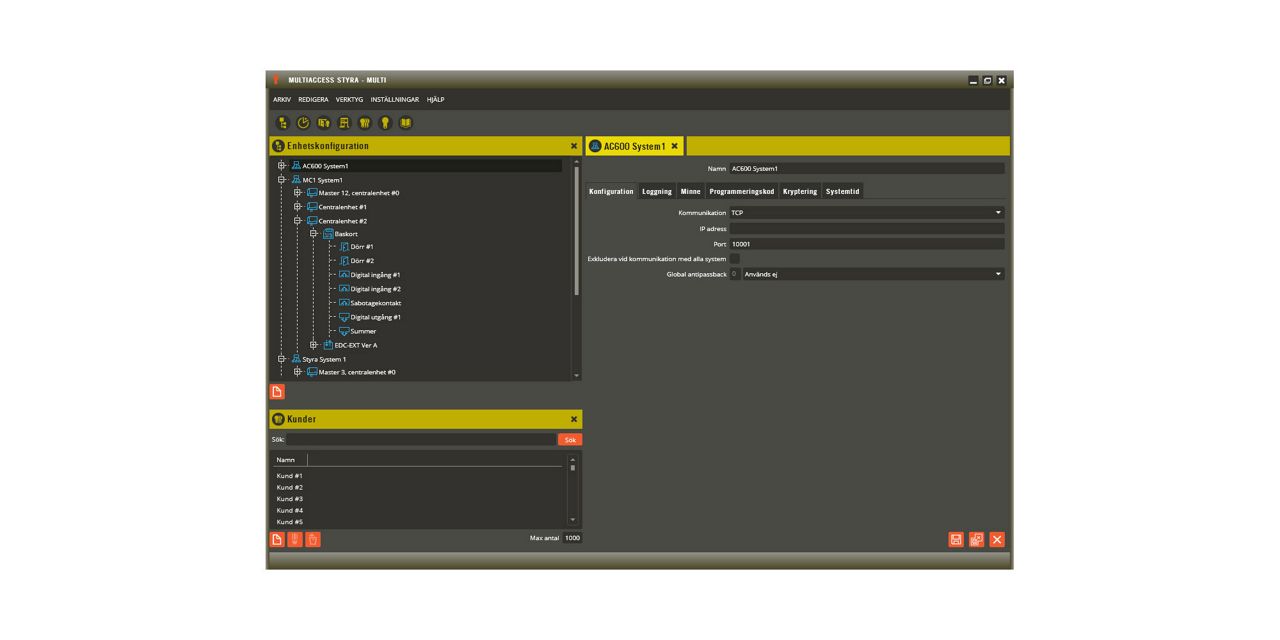Select Kund #3 in customer list
The image size is (1280, 640).
click(x=290, y=499)
